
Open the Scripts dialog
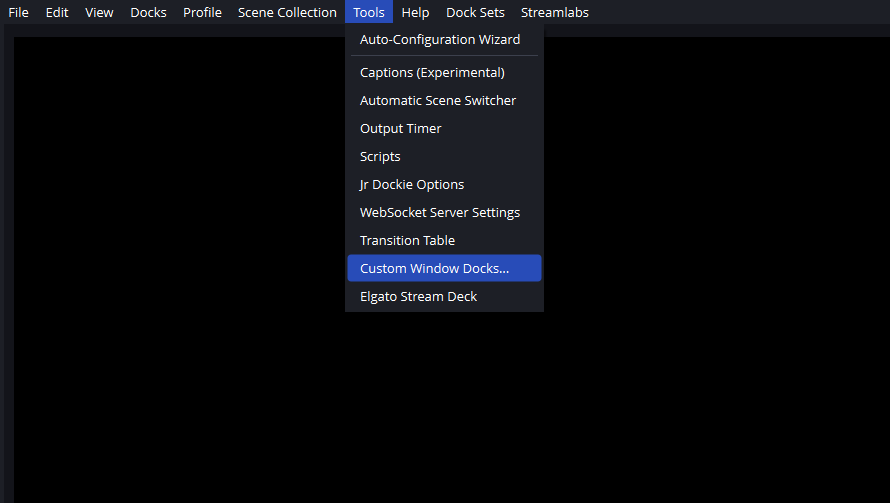click(x=380, y=157)
